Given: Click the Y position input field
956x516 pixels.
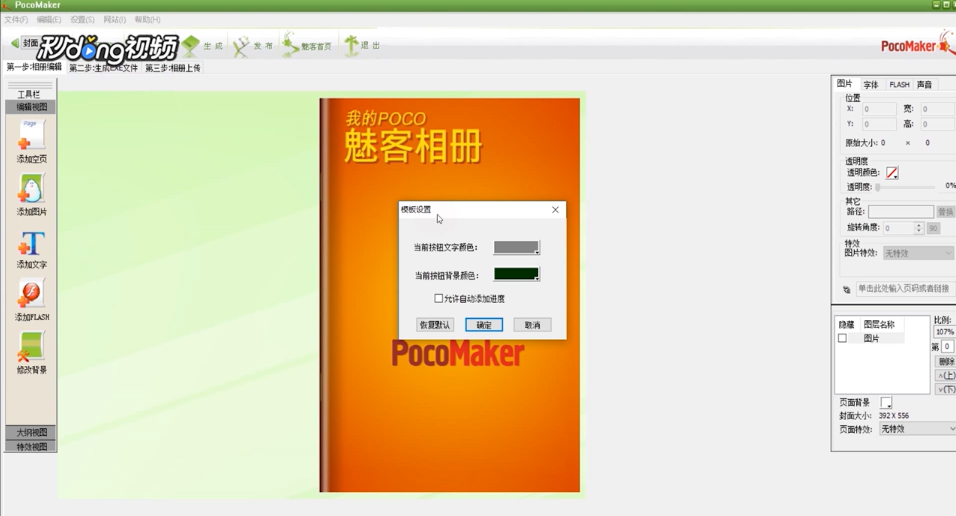Looking at the screenshot, I should pyautogui.click(x=879, y=124).
